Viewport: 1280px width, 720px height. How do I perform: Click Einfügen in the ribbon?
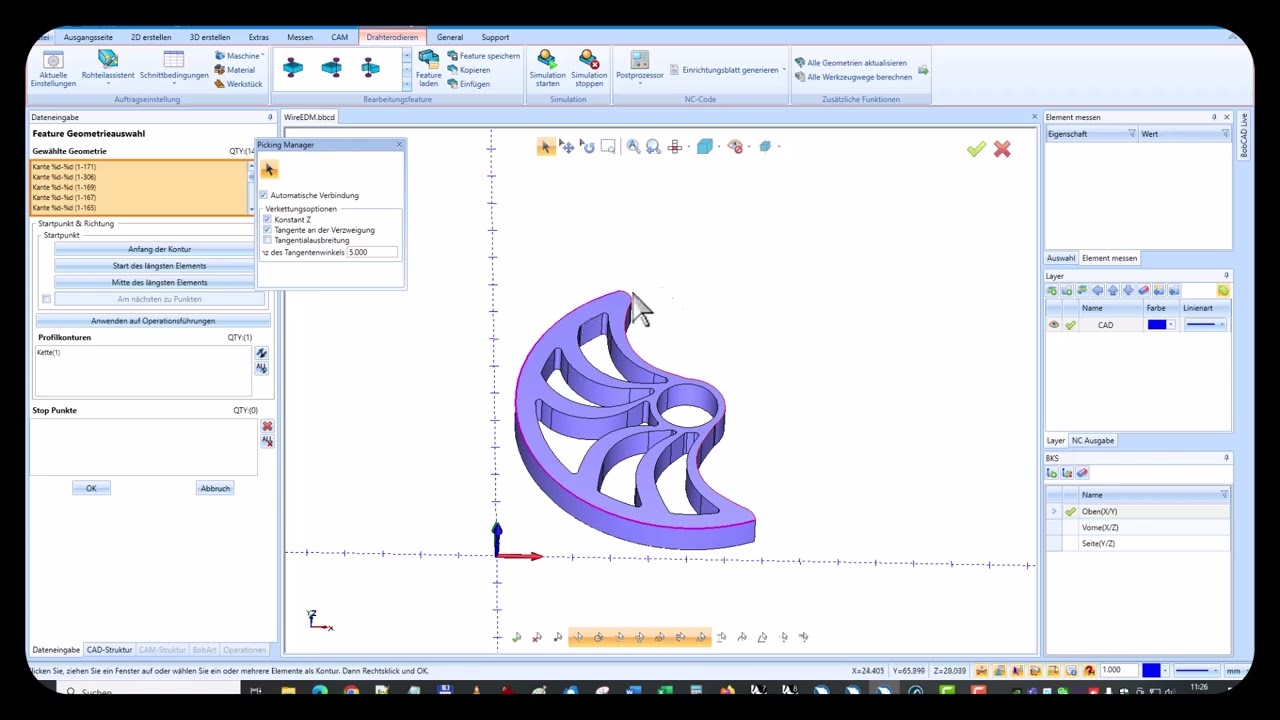[468, 84]
